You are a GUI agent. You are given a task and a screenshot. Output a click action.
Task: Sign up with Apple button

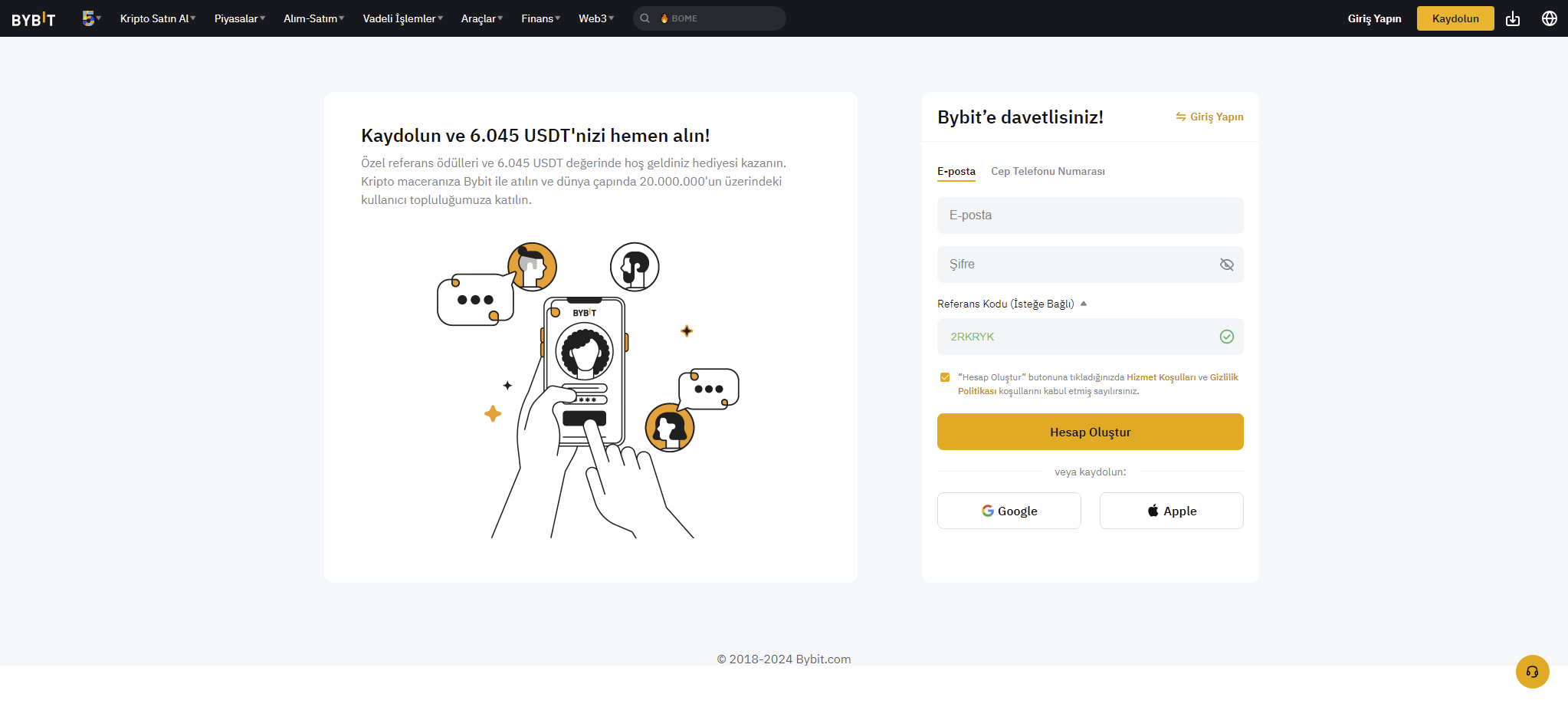pyautogui.click(x=1172, y=511)
